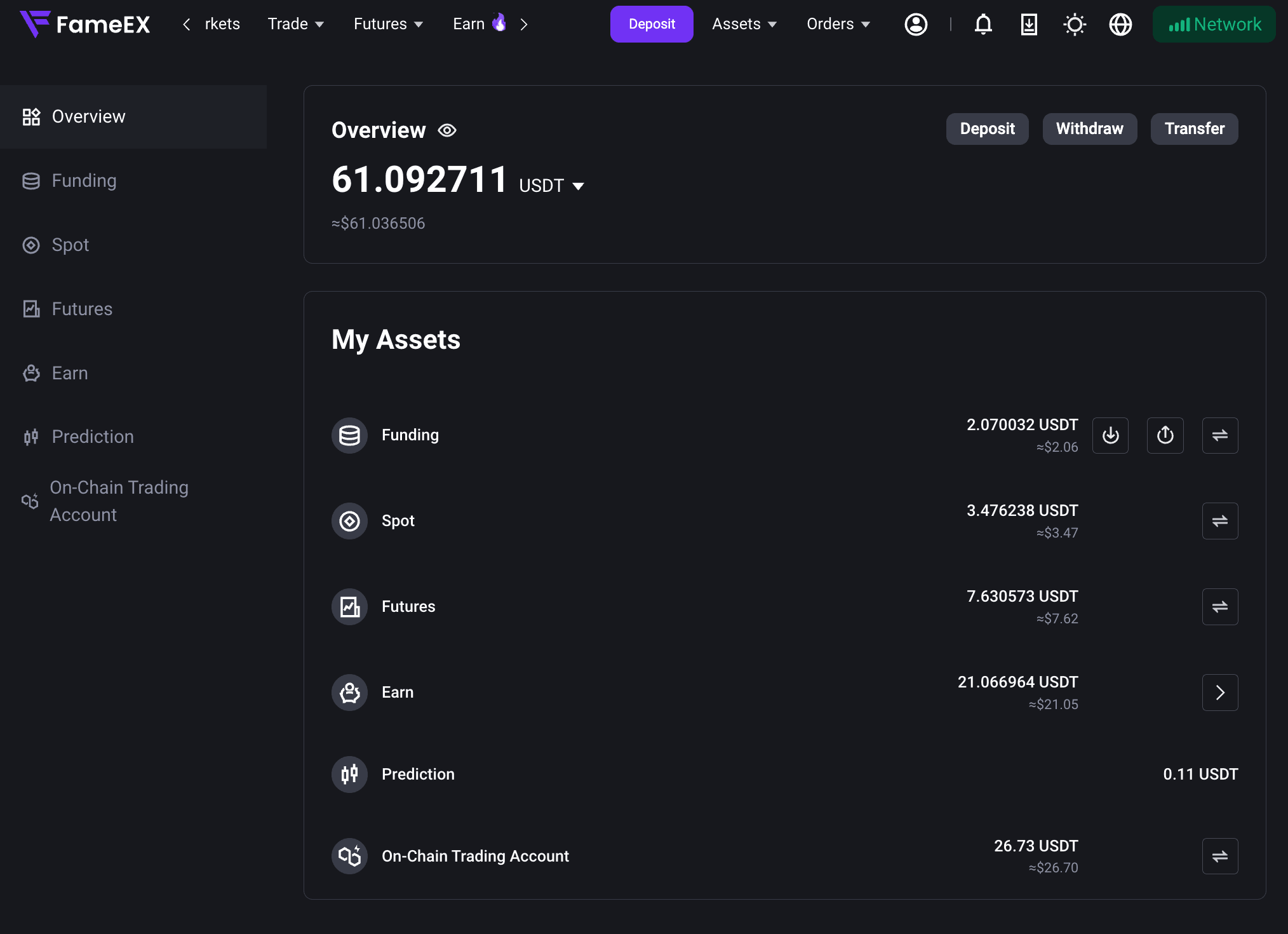This screenshot has height=934, width=1288.
Task: Open Earn details with the arrow button
Action: (1220, 693)
